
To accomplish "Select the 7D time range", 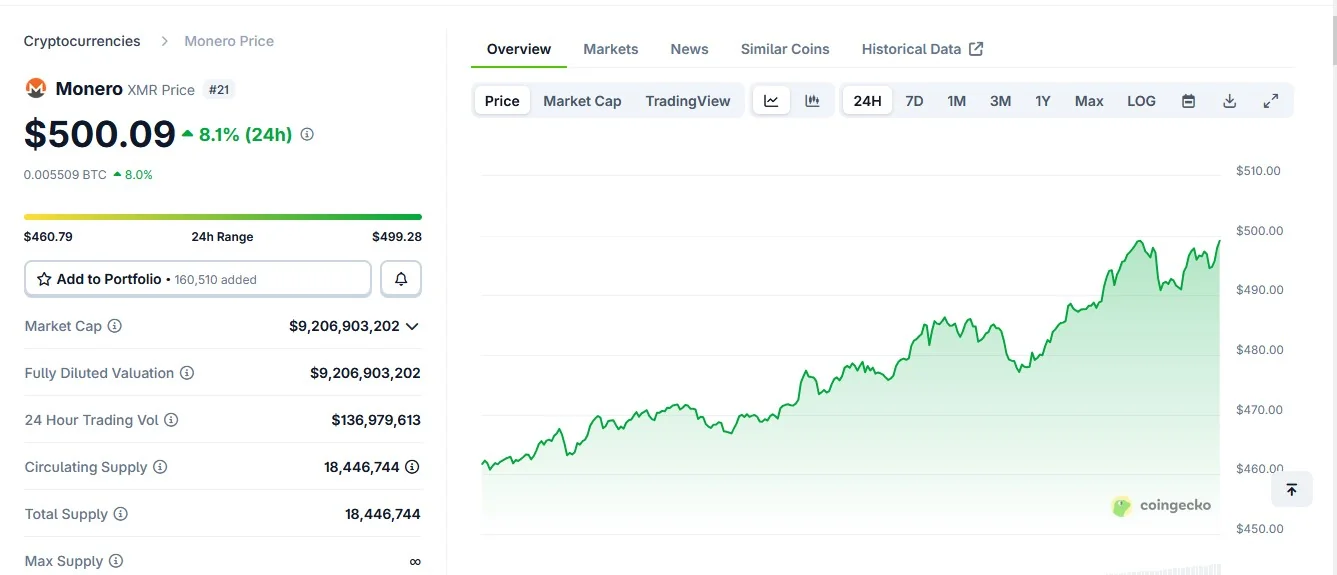I will point(914,101).
